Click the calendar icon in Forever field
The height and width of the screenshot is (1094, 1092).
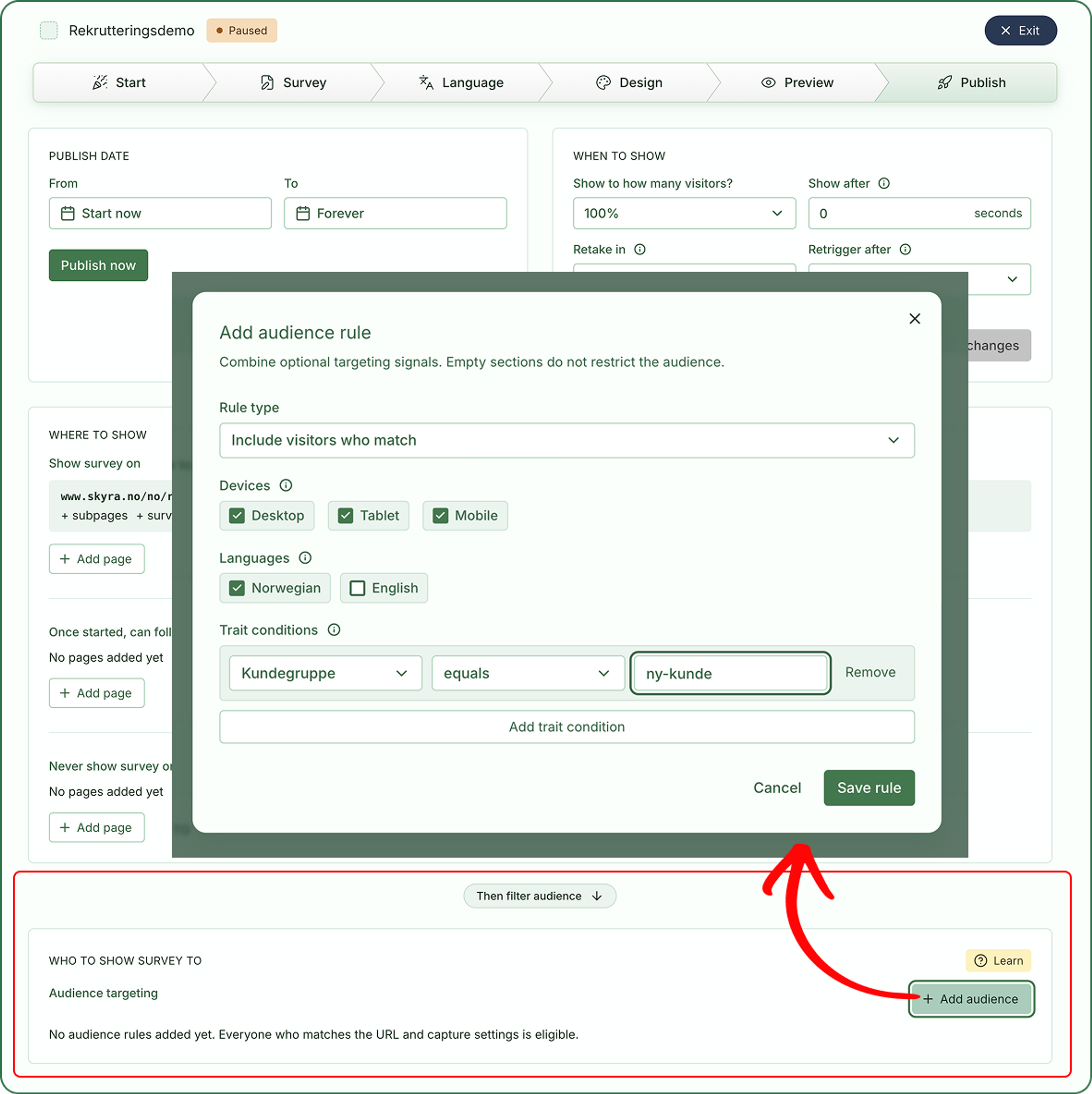(303, 213)
